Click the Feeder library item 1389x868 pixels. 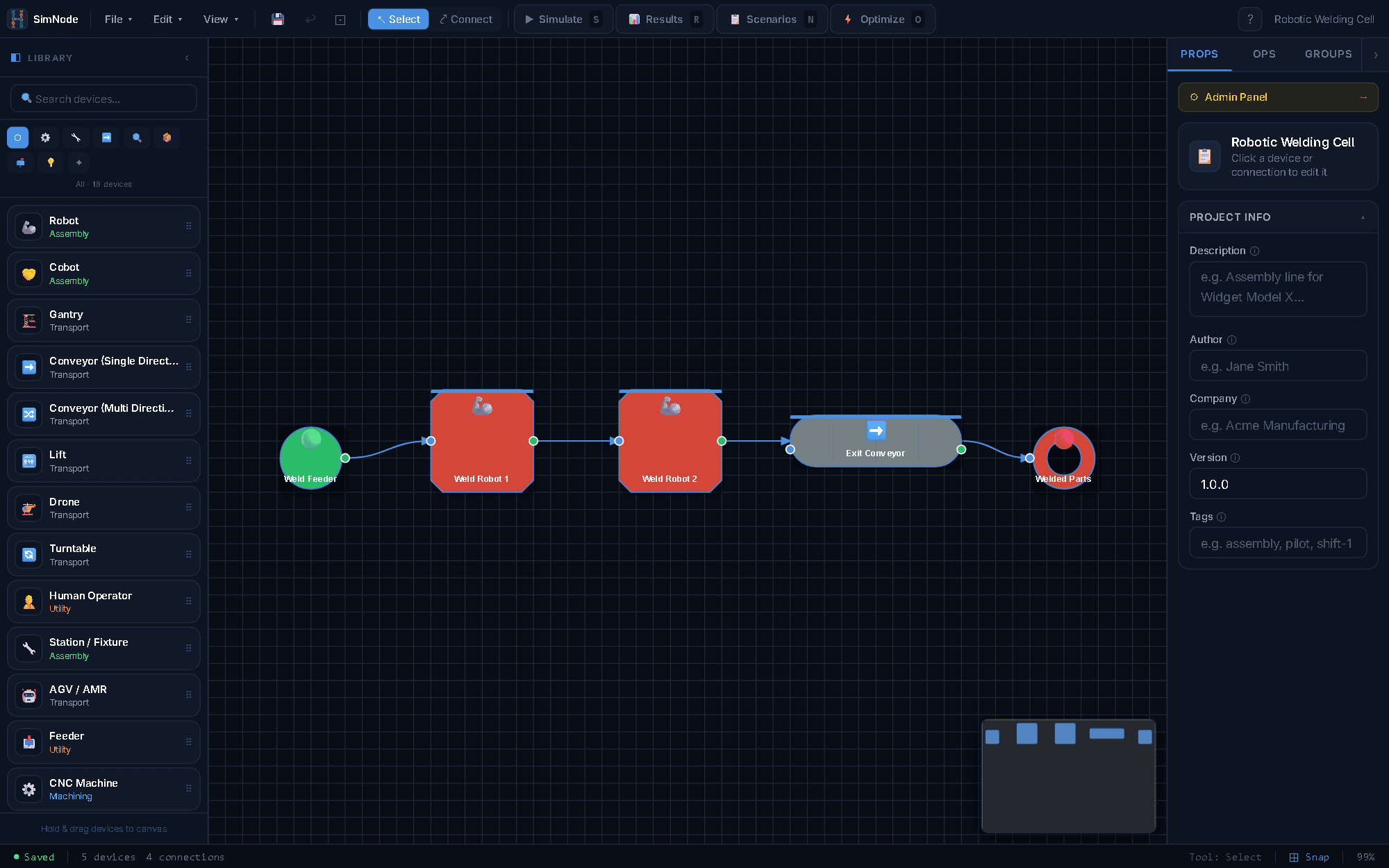click(103, 742)
